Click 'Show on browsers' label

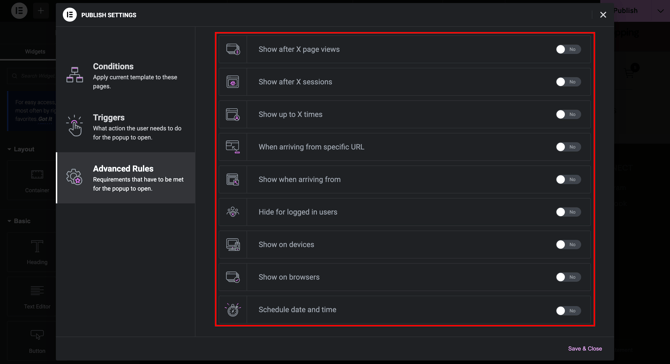[289, 277]
